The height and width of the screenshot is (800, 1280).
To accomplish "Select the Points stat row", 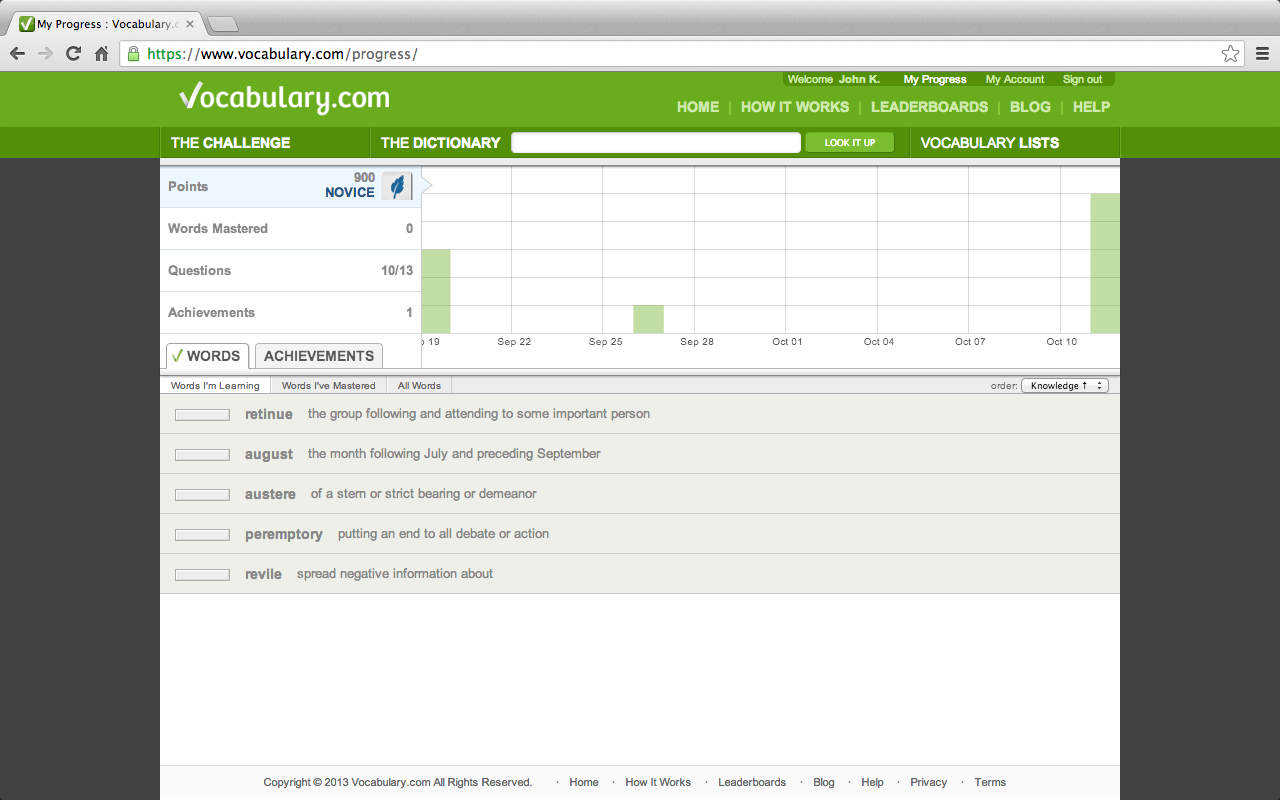I will tap(290, 186).
